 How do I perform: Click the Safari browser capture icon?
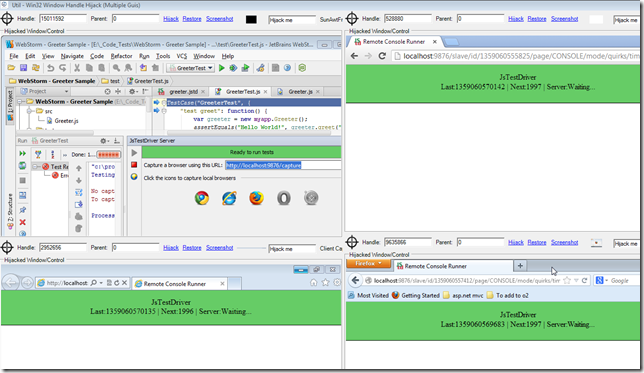[311, 198]
